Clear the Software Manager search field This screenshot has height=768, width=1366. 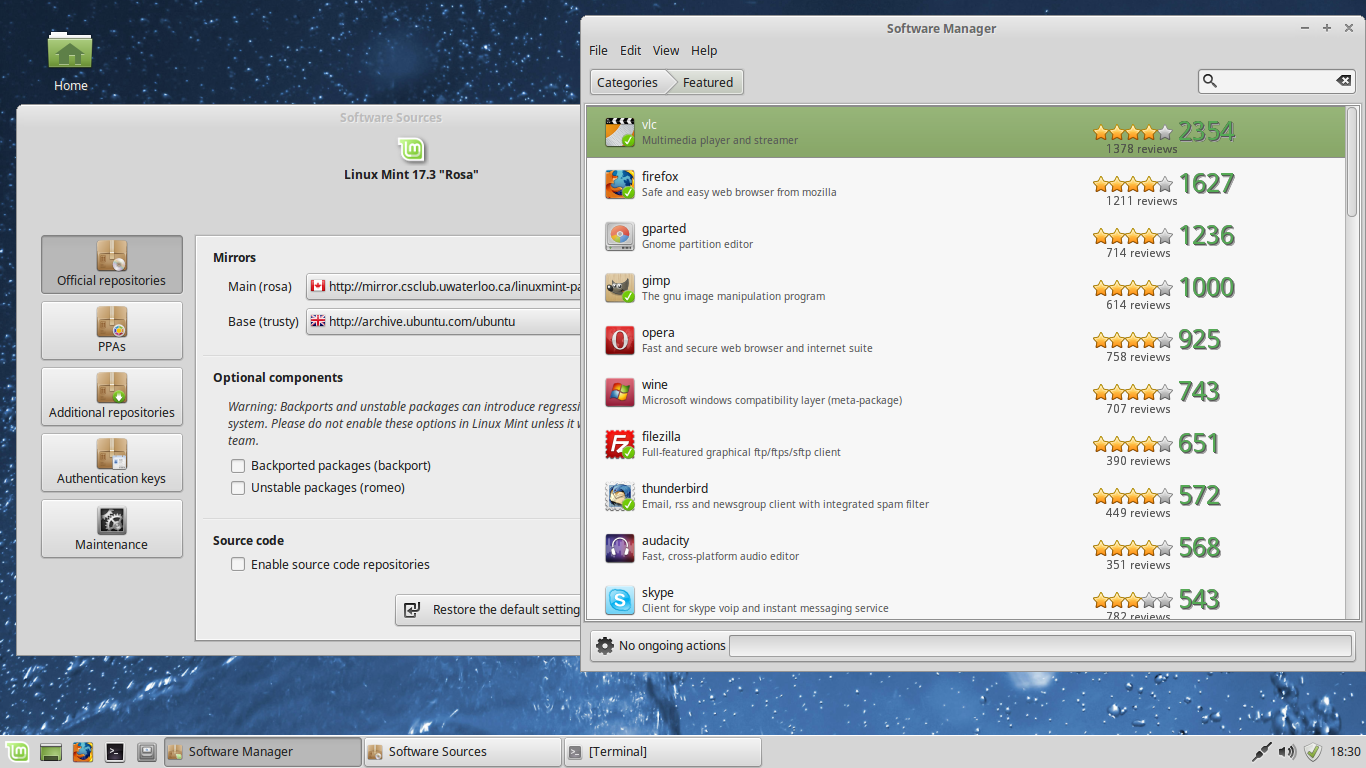[x=1344, y=81]
